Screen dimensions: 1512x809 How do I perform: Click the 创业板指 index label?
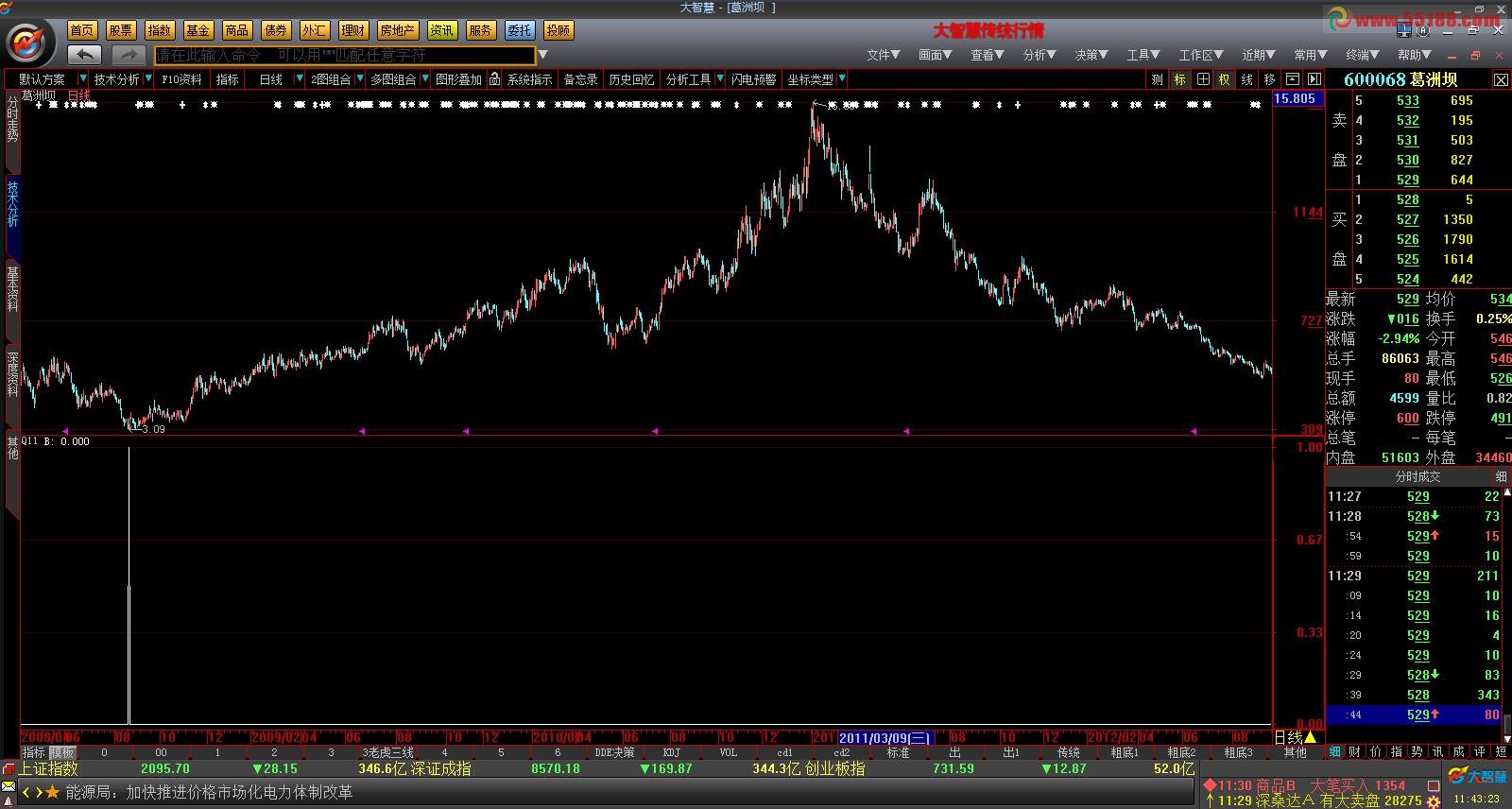pos(834,768)
